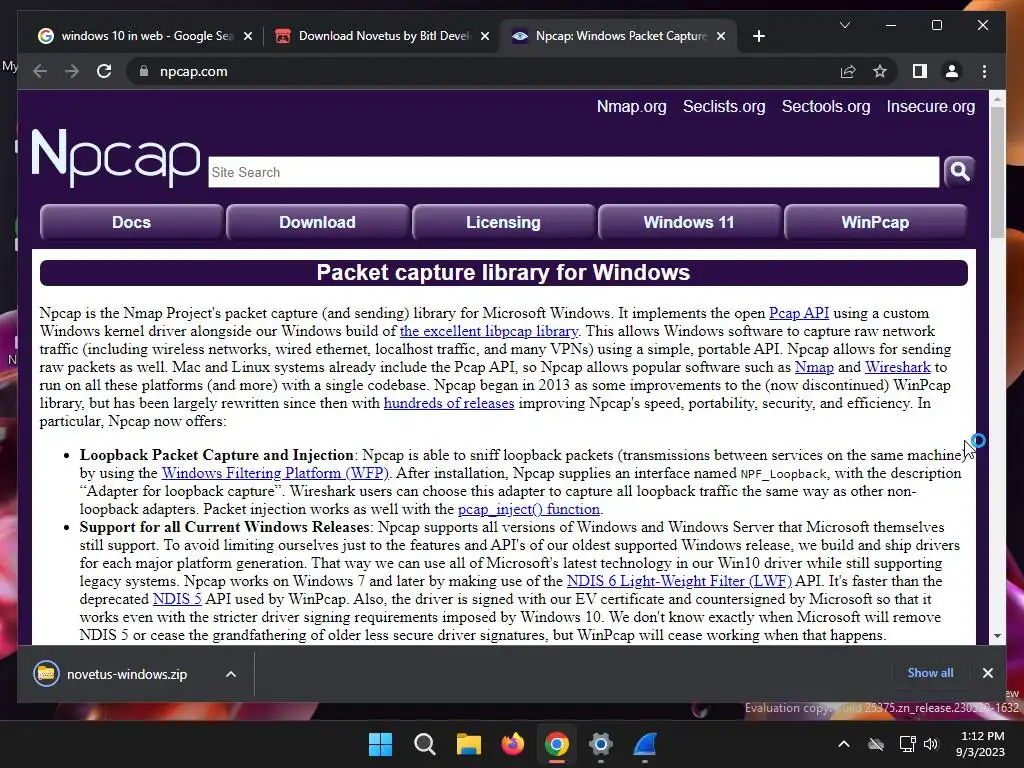Click the Site Search input field
The image size is (1024, 768).
coord(573,172)
